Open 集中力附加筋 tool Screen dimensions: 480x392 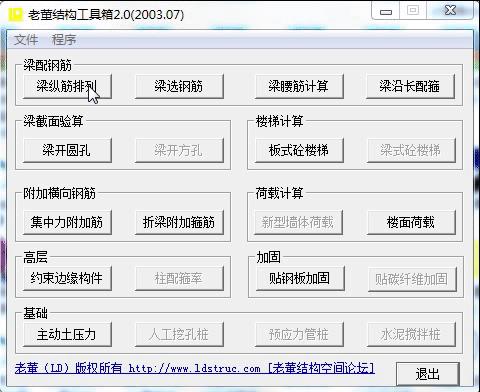[x=67, y=222]
